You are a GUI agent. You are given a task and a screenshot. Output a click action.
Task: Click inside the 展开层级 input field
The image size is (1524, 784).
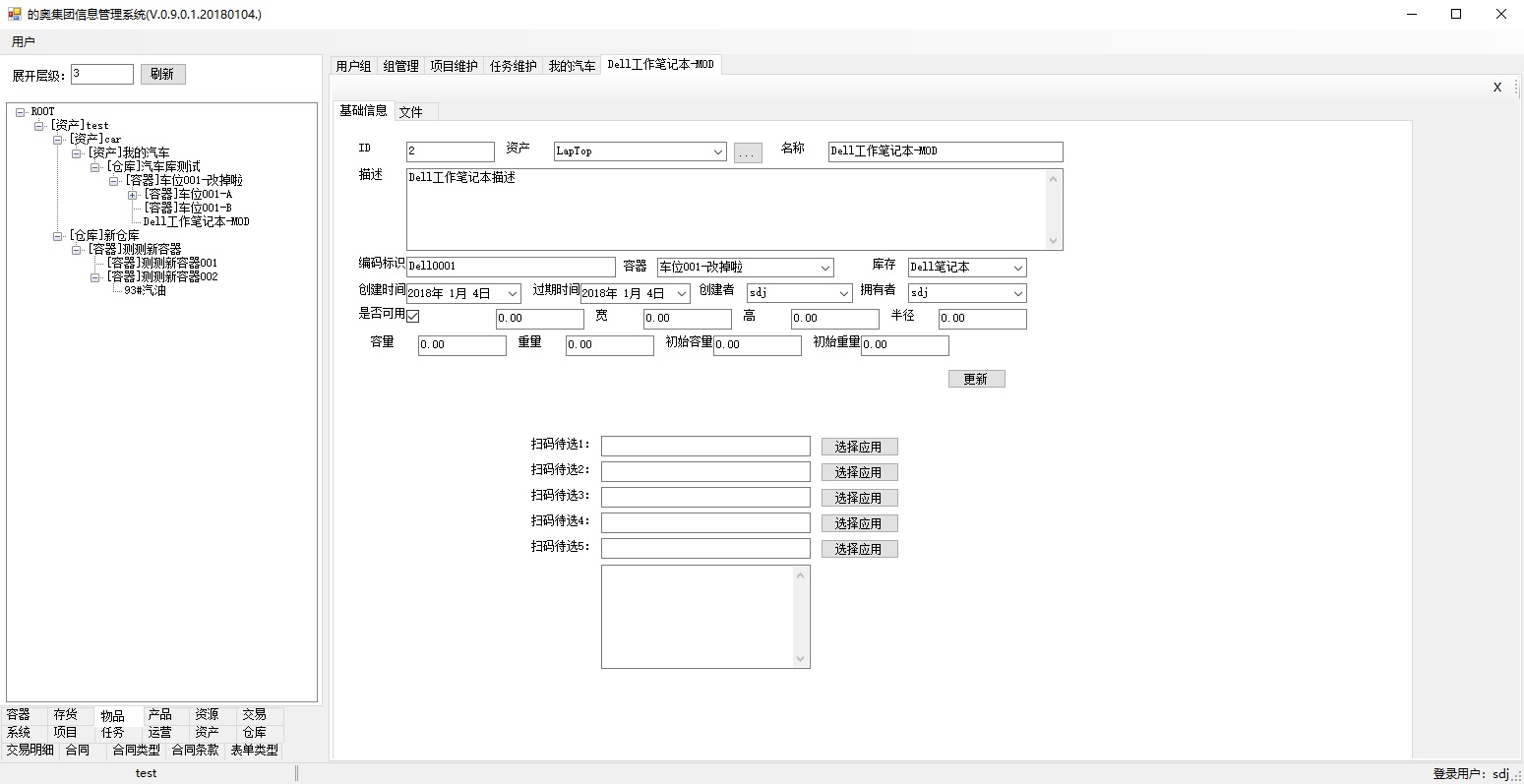(101, 73)
